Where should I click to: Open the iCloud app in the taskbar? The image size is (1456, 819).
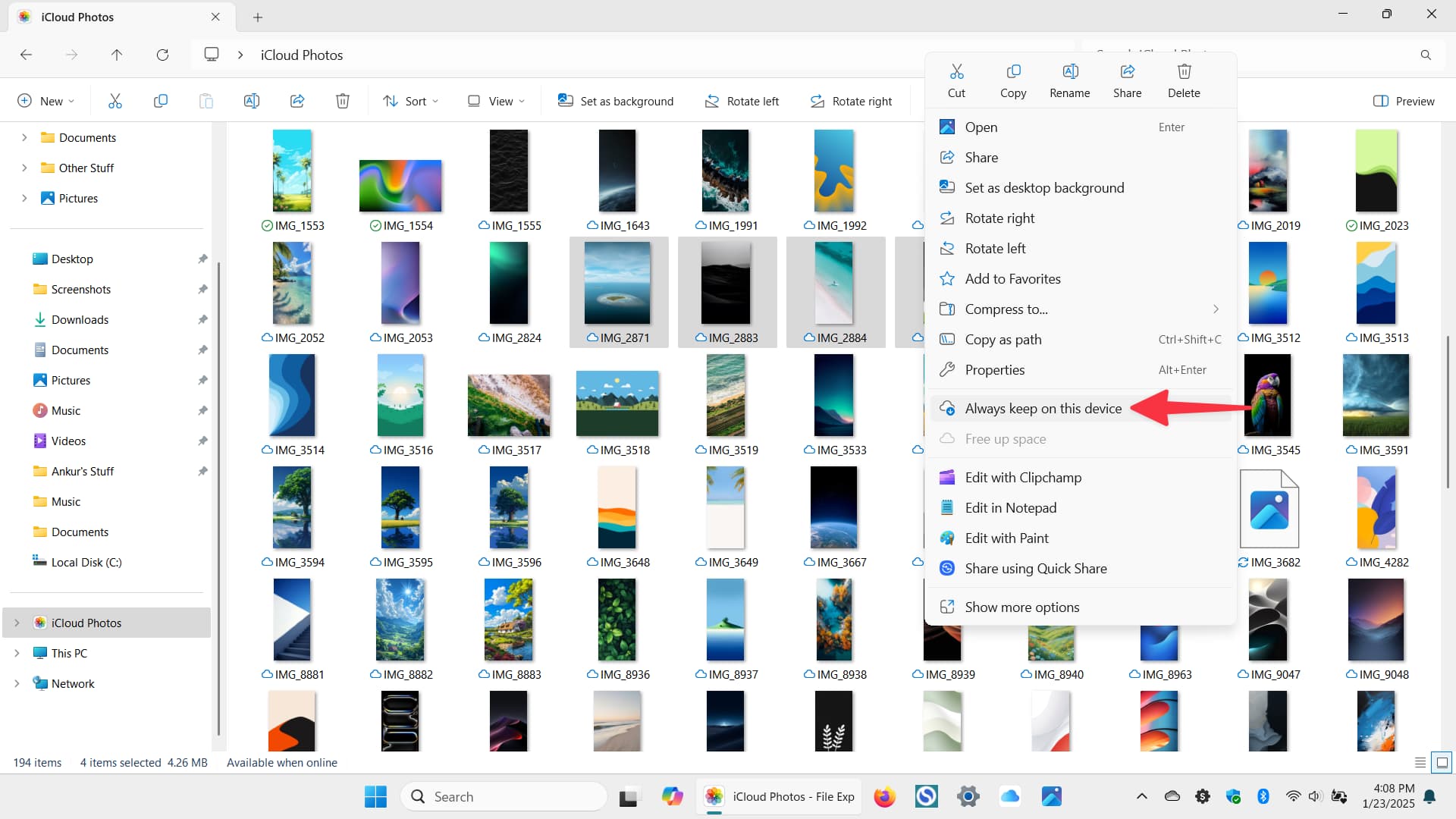point(1009,796)
